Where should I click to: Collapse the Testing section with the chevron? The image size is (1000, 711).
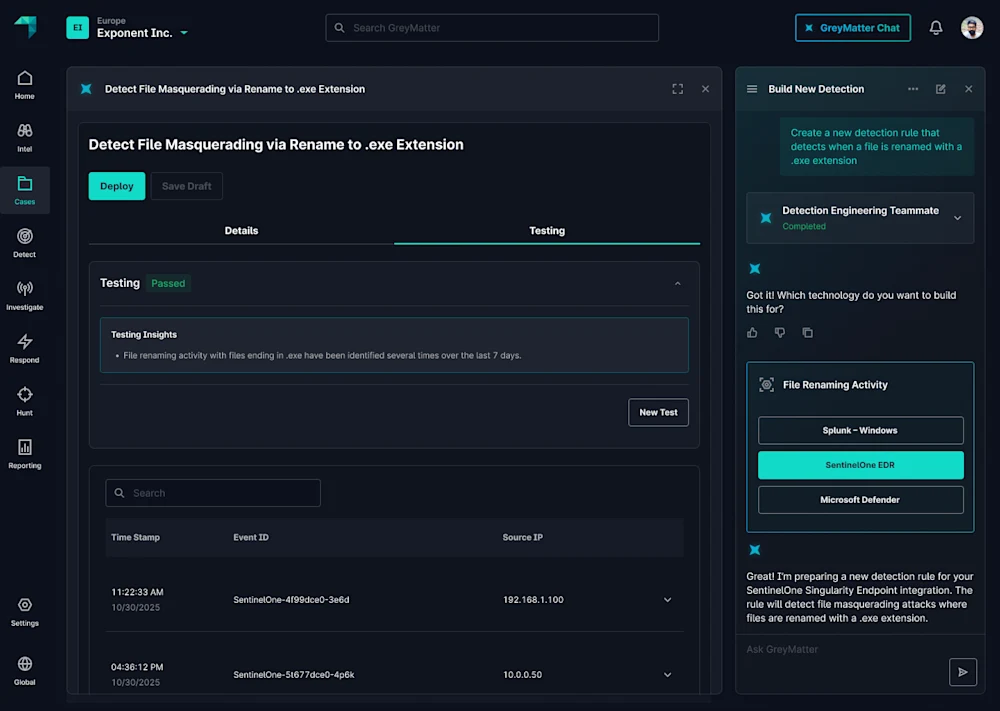click(677, 283)
